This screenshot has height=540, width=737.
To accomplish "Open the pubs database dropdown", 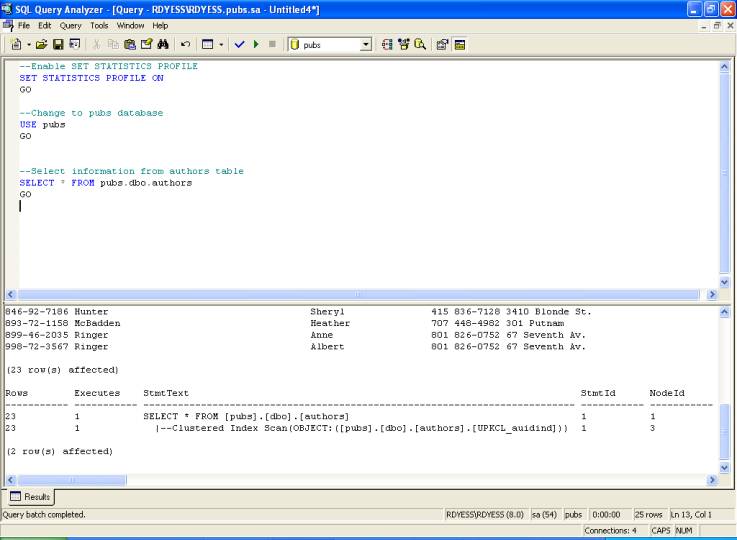I will (365, 45).
